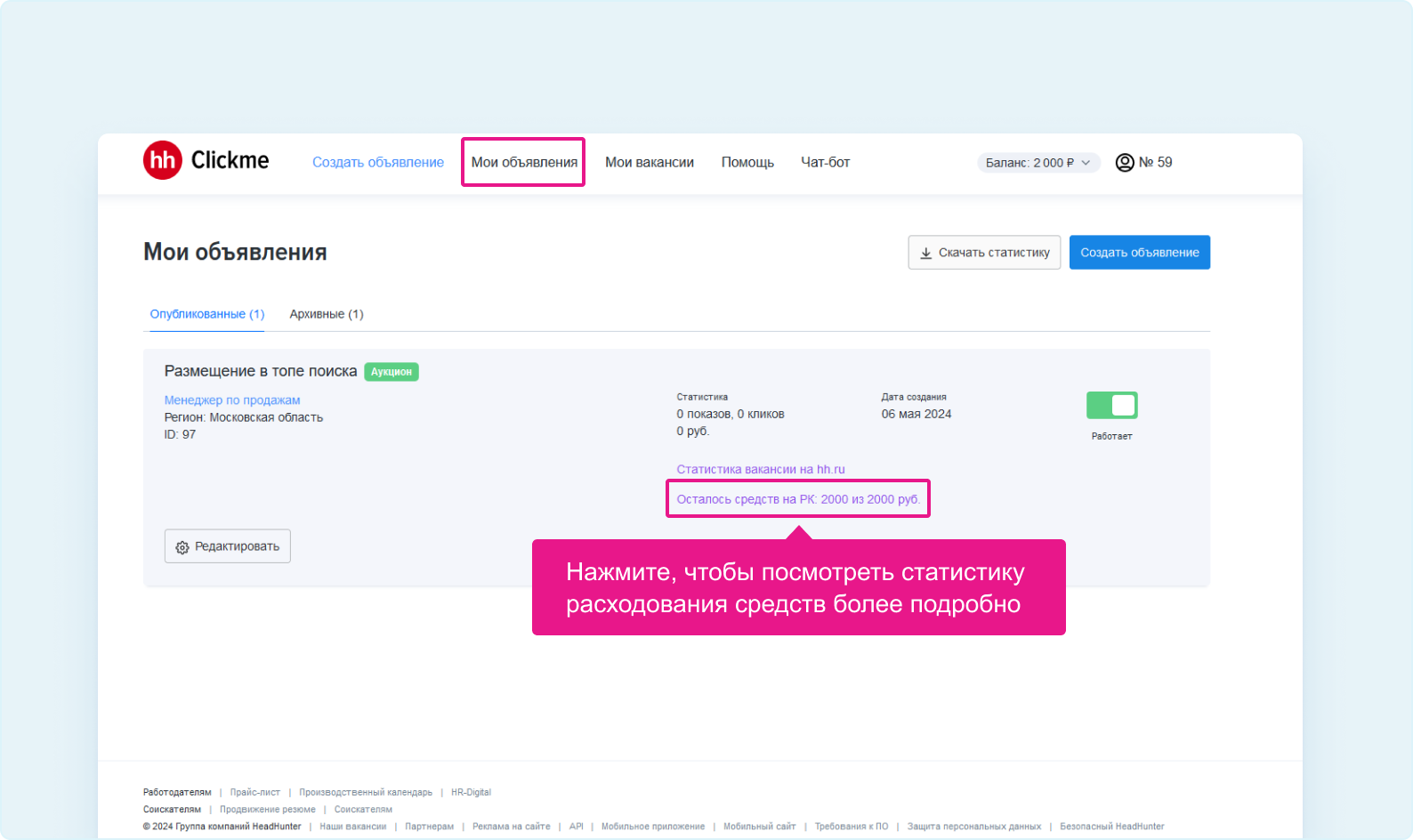Expand the Баланс: 2 000 ₽ dropdown
The width and height of the screenshot is (1413, 840).
click(x=1038, y=163)
